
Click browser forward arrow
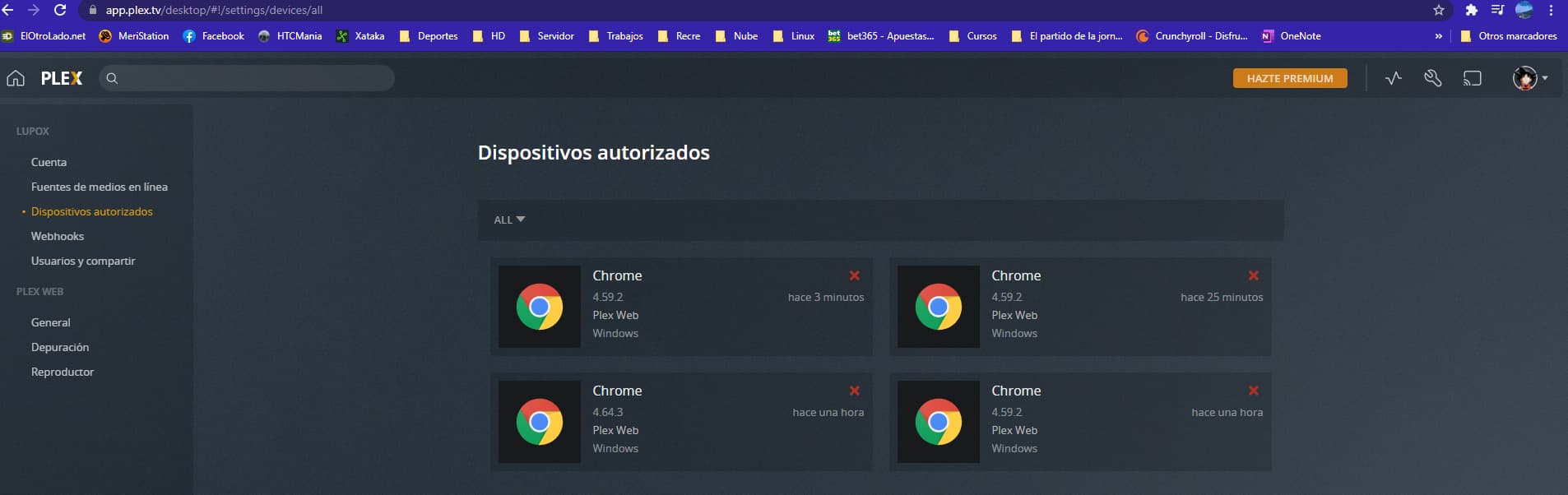pos(34,10)
